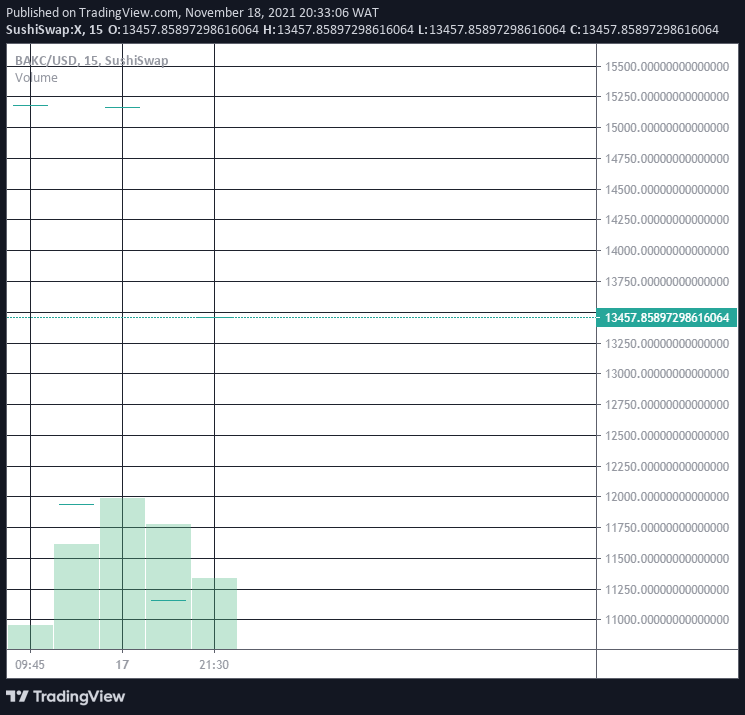Click the Open value O:13457.85897298616064
The image size is (745, 715).
(x=183, y=29)
